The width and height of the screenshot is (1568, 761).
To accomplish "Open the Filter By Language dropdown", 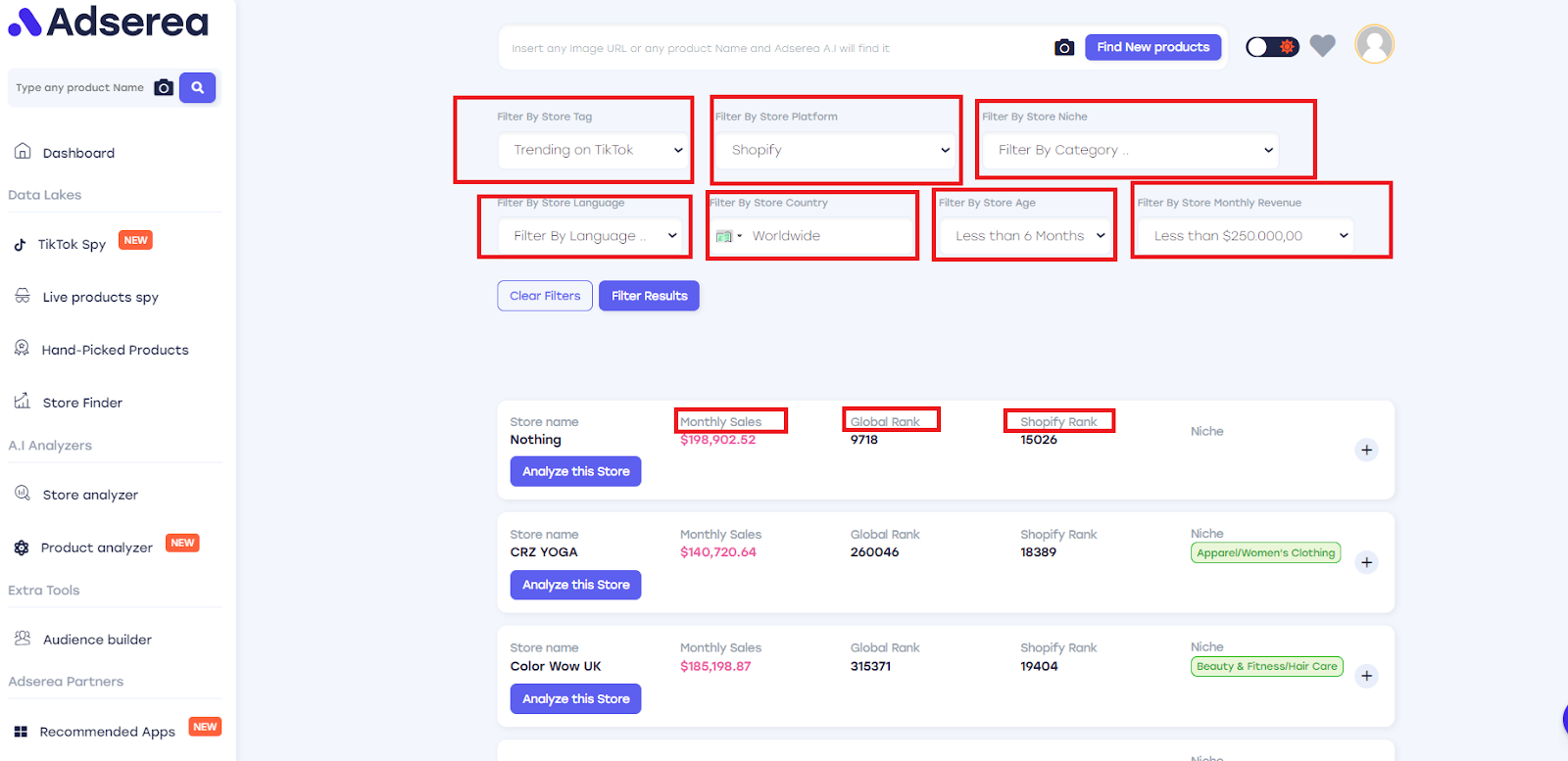I will [x=591, y=236].
